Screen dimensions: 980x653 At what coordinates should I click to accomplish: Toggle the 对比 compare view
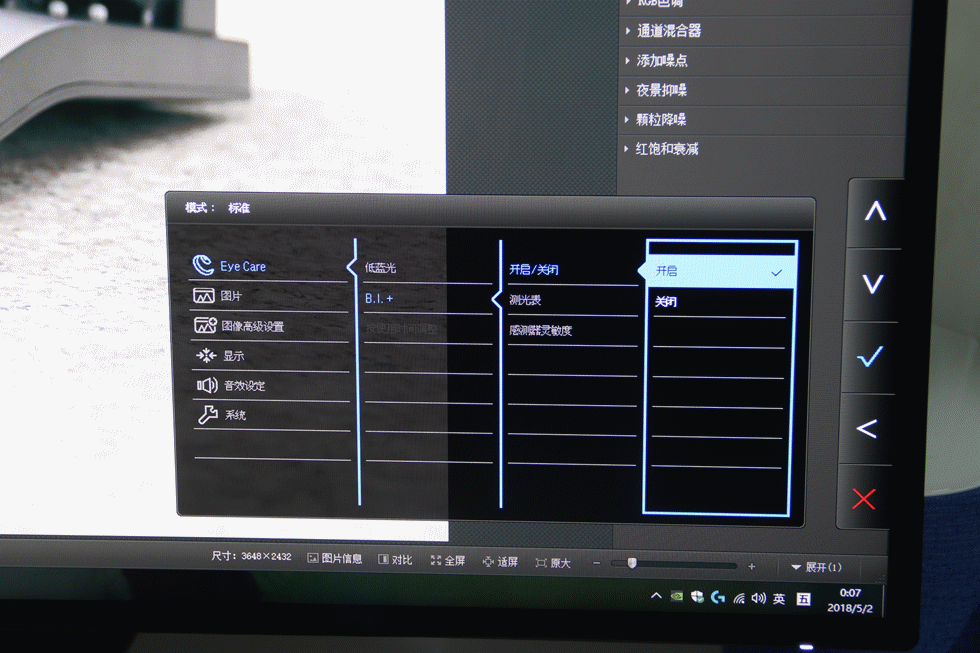pos(395,561)
